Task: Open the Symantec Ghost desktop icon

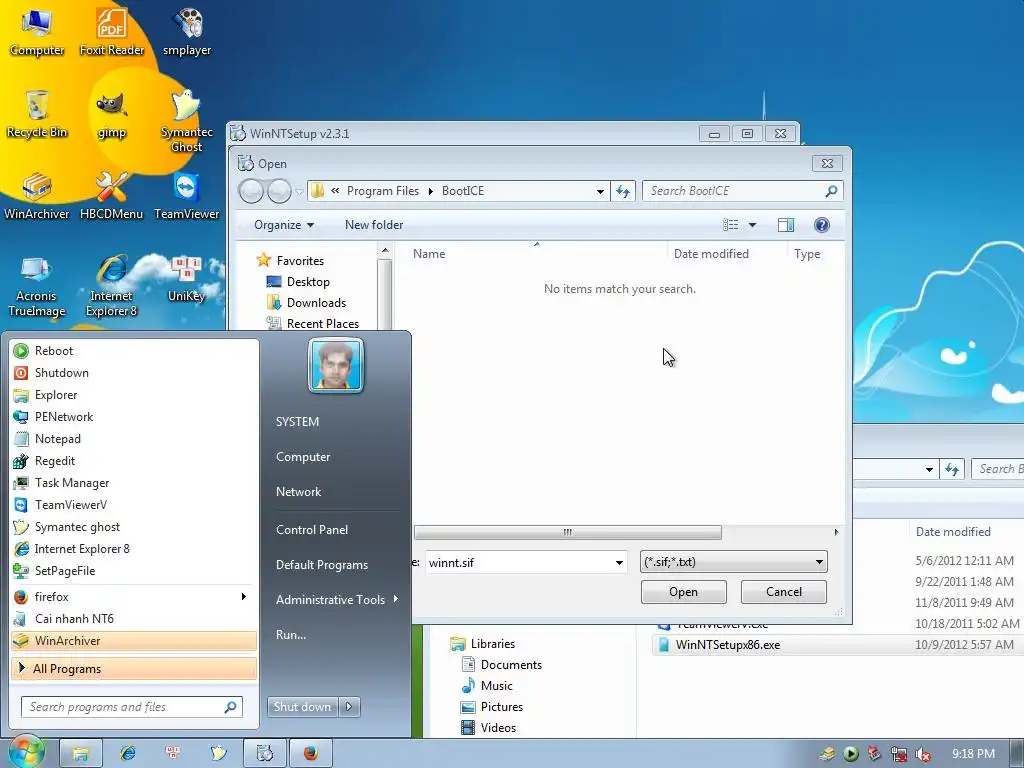Action: [187, 121]
